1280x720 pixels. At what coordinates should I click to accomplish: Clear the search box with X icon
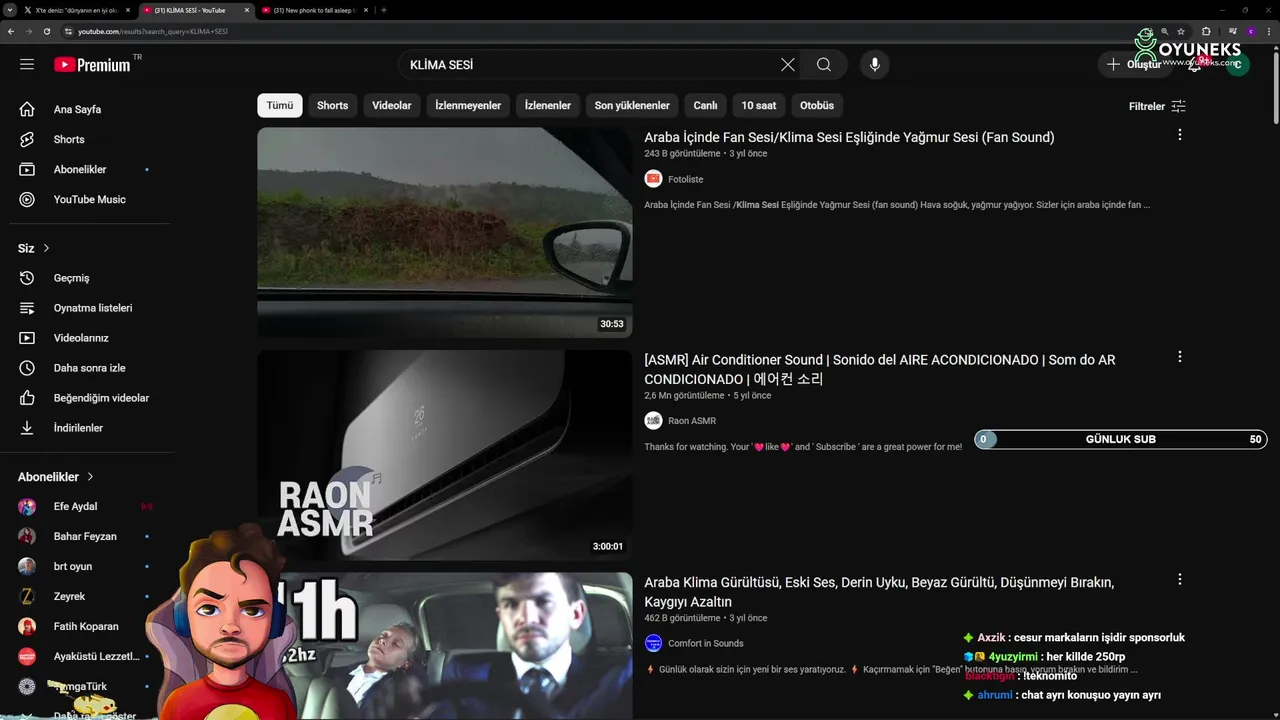pos(788,64)
